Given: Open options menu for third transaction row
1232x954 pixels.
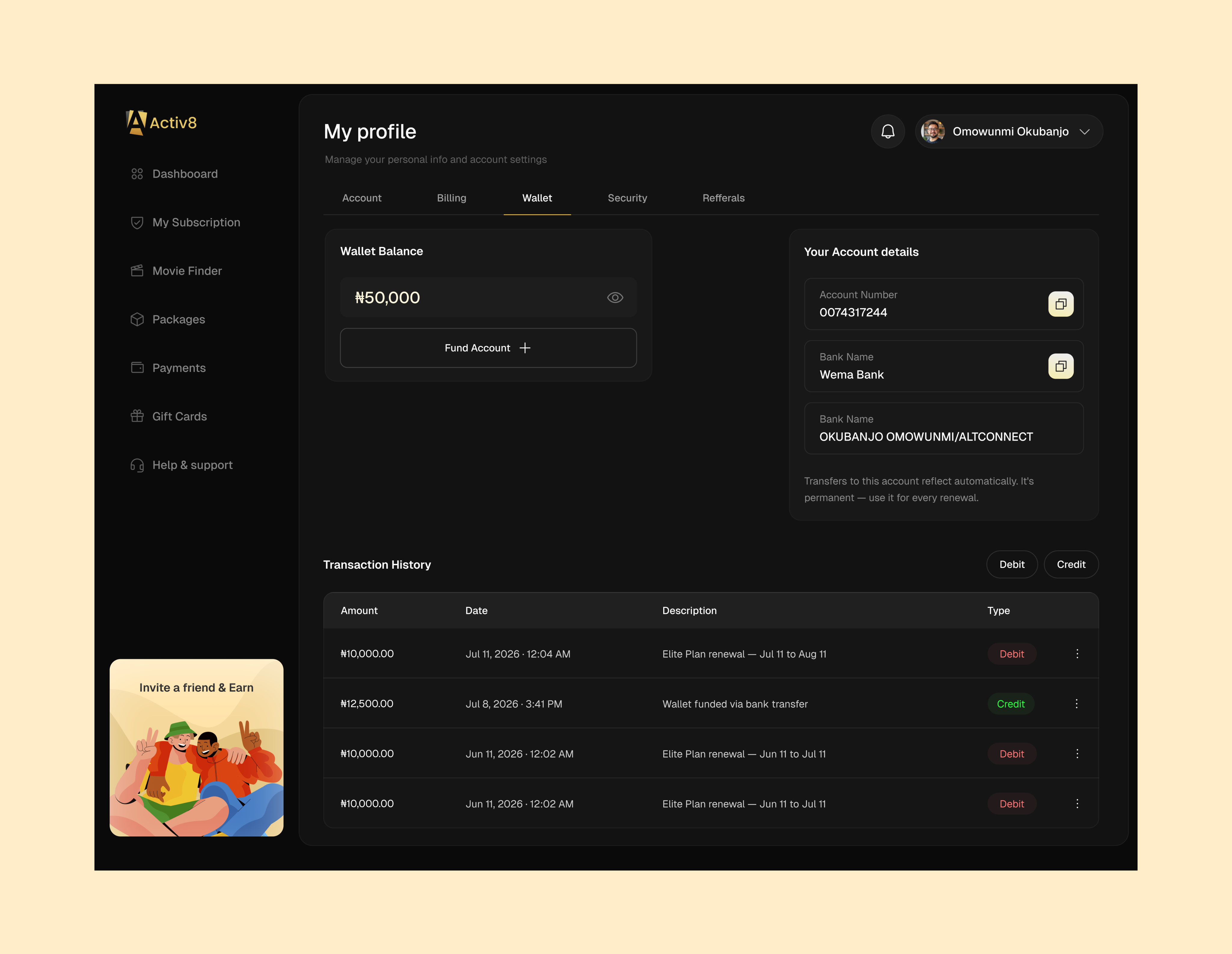Looking at the screenshot, I should (1077, 754).
